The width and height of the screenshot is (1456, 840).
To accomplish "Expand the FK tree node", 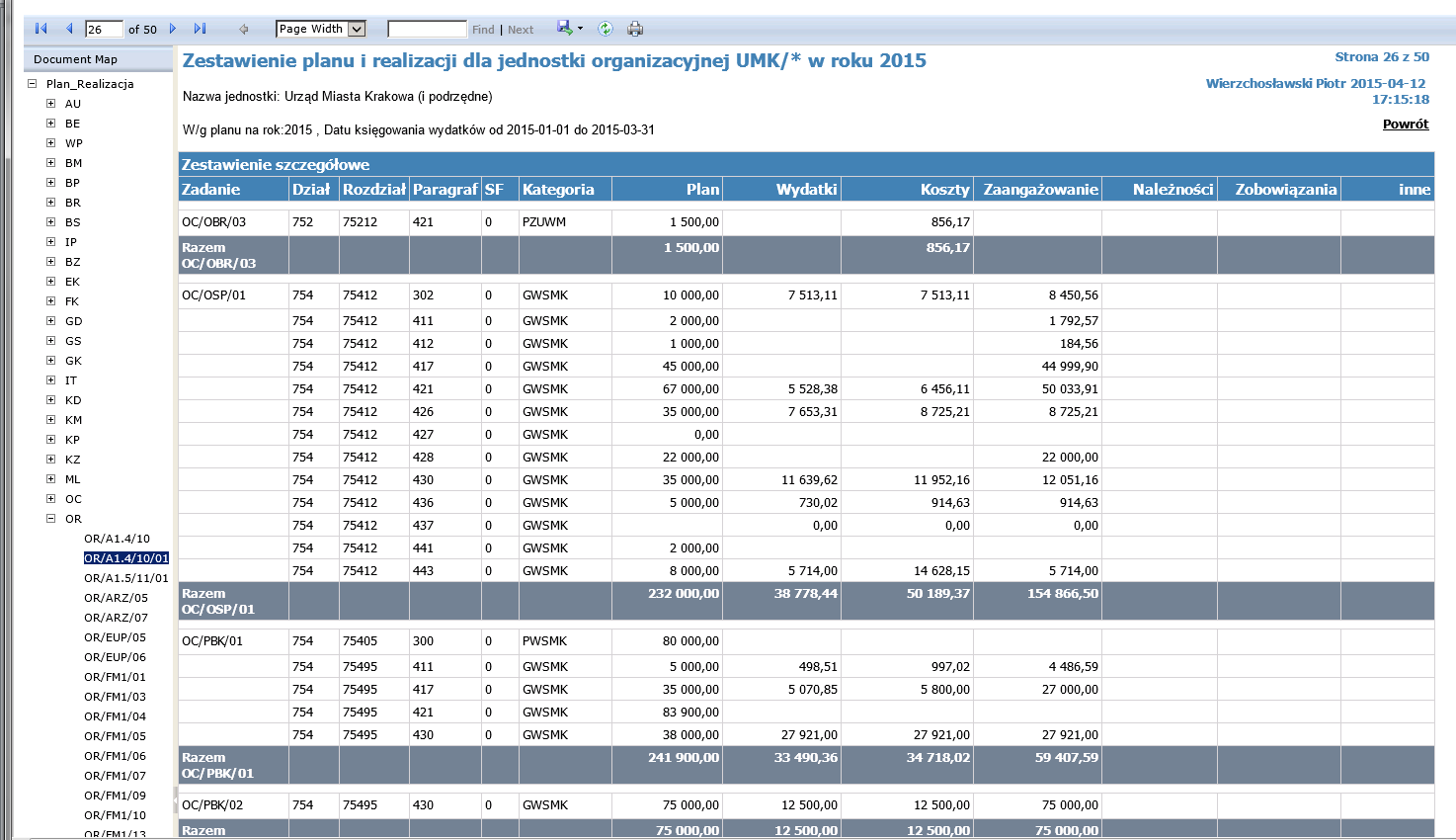I will click(x=51, y=301).
